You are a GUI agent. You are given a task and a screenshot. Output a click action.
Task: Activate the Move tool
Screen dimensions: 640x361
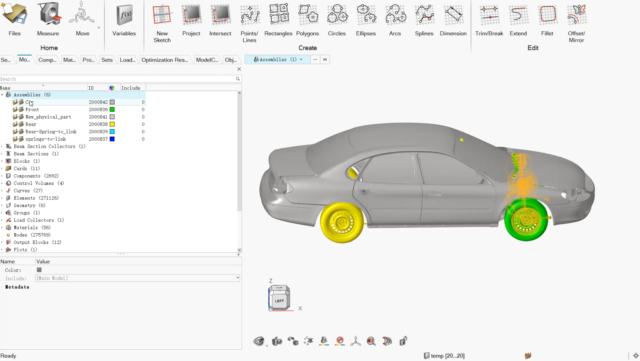coord(82,19)
